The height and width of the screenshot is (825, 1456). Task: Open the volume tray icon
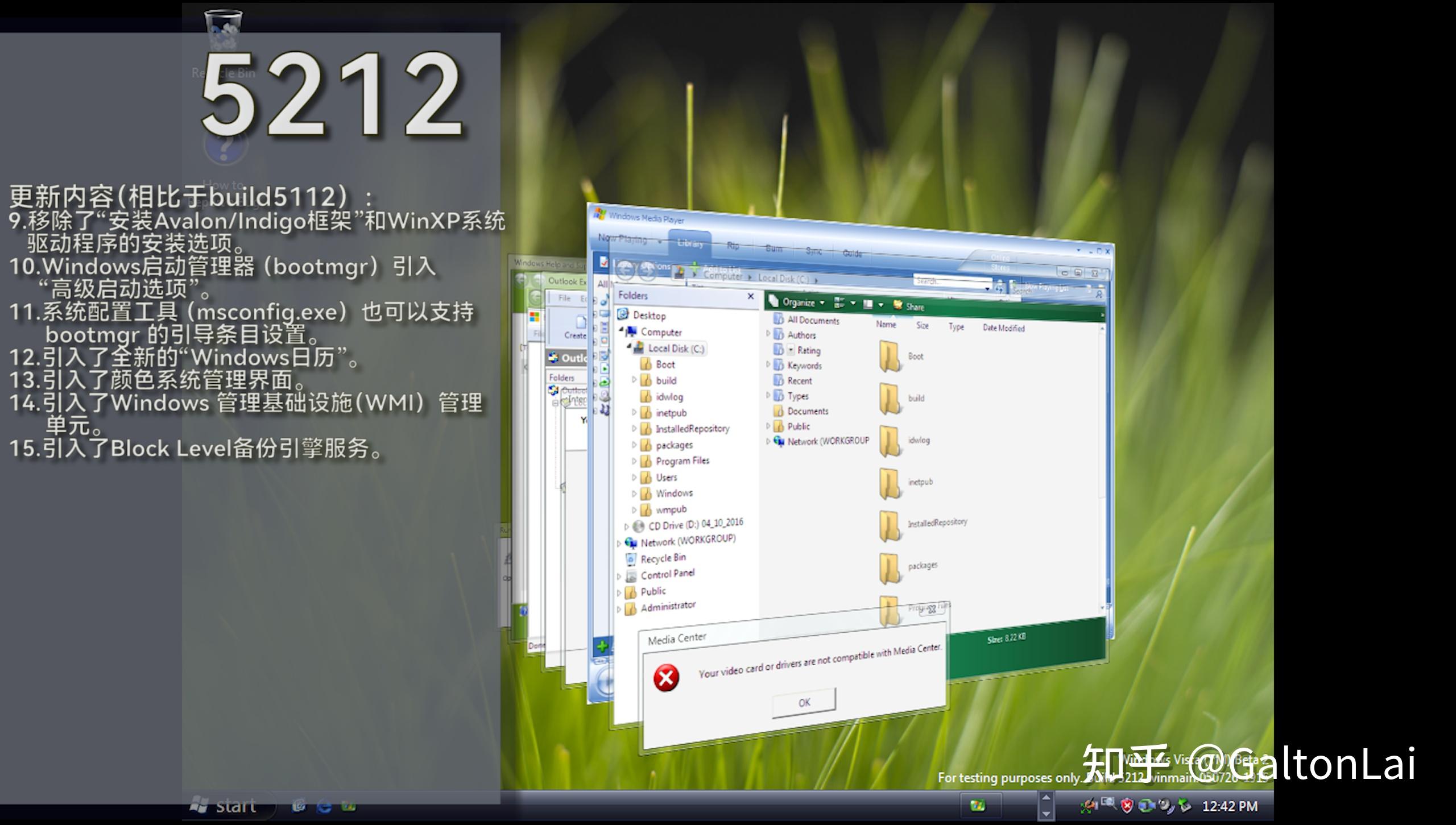pyautogui.click(x=1165, y=805)
